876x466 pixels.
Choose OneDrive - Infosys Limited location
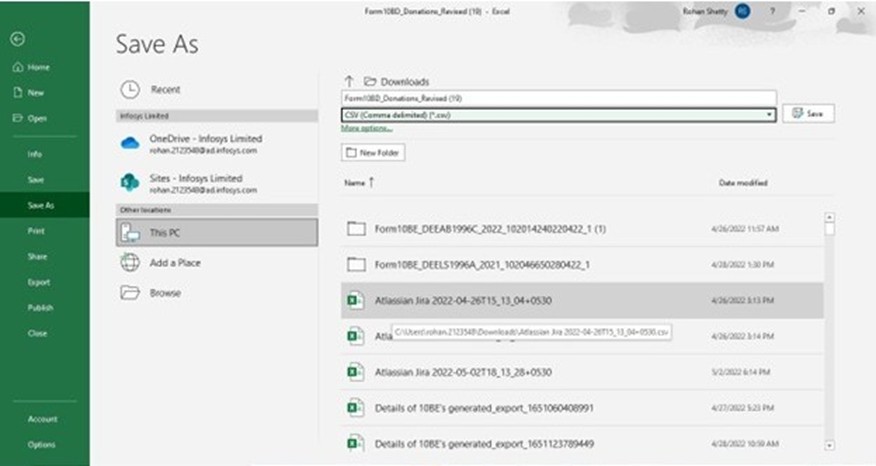click(x=217, y=144)
